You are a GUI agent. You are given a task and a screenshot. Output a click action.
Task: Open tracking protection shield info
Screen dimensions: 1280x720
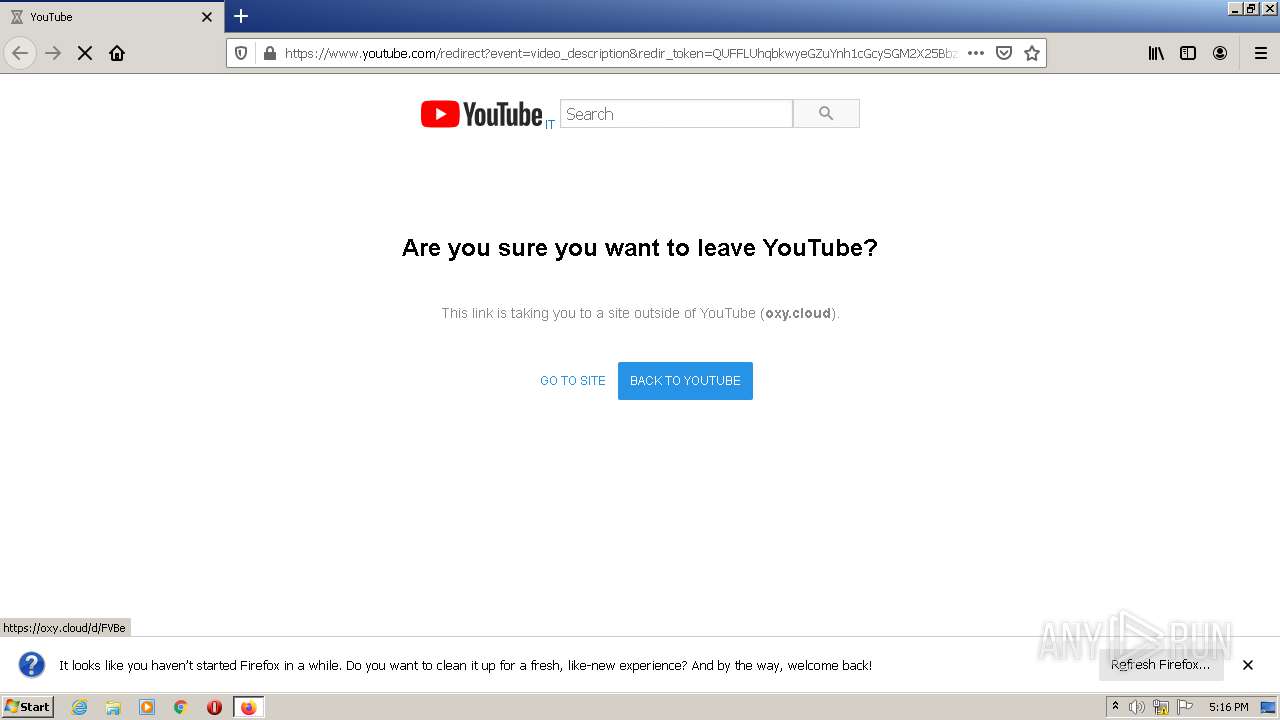coord(241,53)
